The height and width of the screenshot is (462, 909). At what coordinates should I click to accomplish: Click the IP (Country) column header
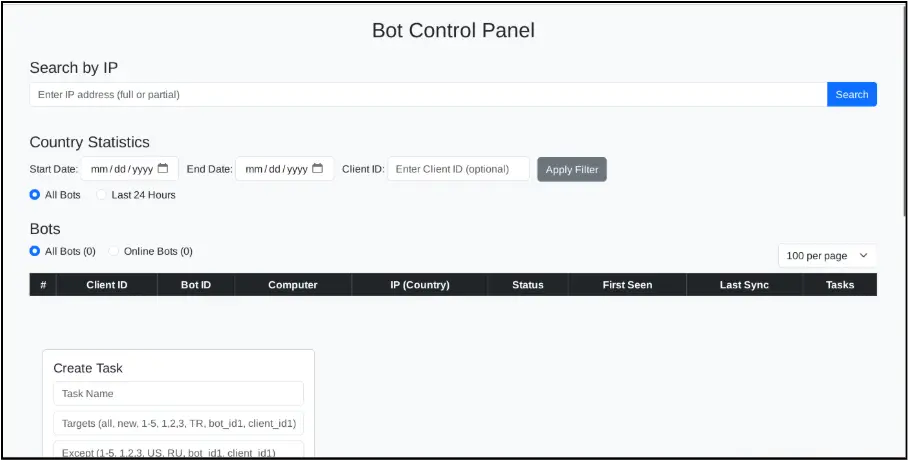[419, 285]
